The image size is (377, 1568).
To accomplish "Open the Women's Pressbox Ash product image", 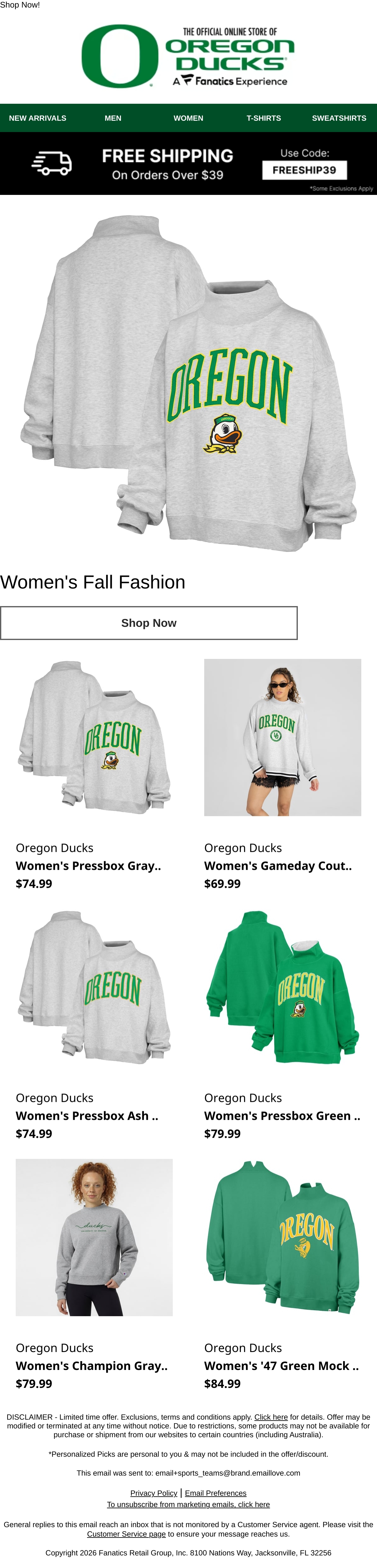I will click(x=94, y=987).
